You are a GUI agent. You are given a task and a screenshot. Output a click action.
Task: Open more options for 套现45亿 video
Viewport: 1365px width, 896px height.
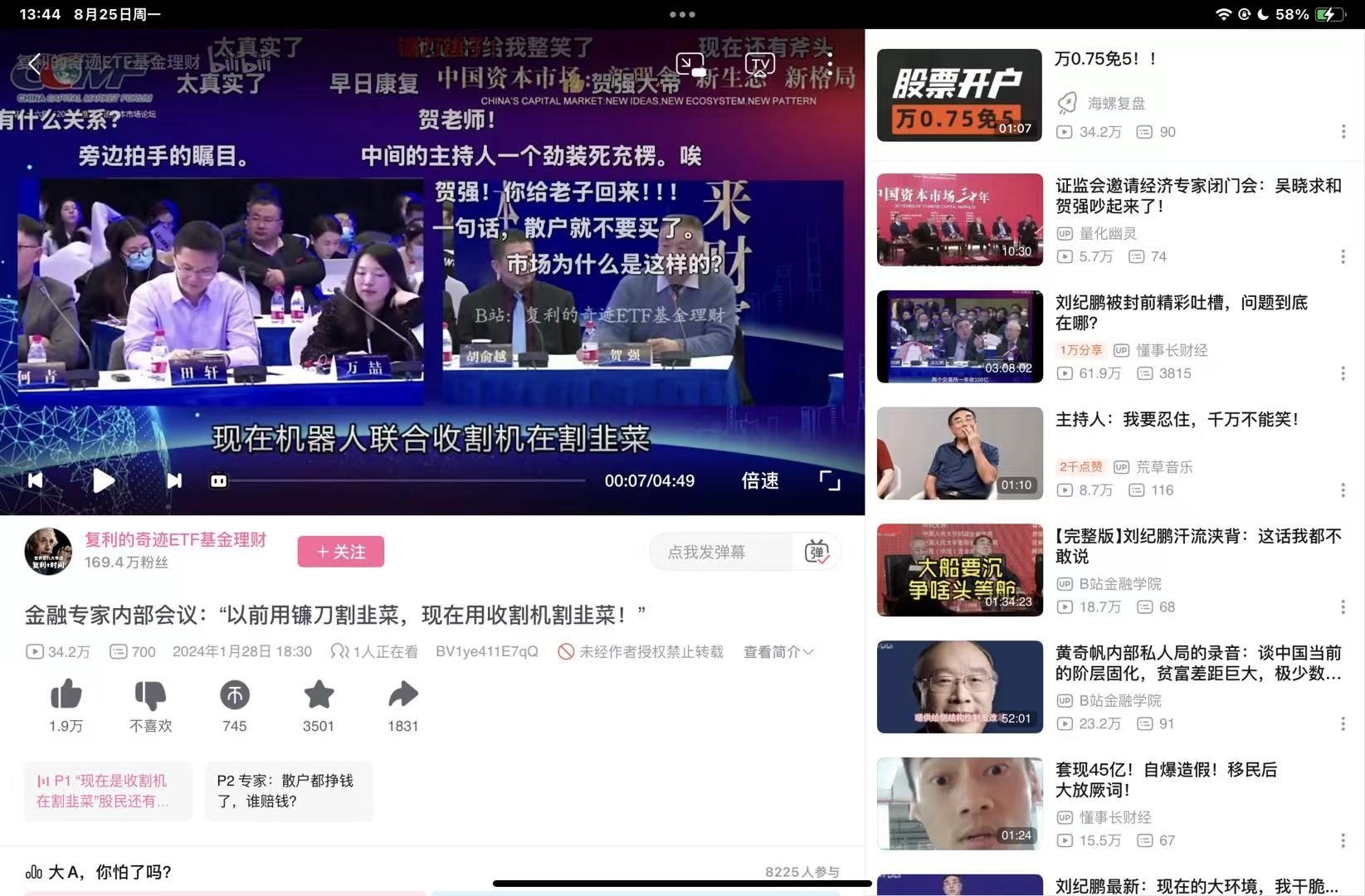pyautogui.click(x=1343, y=841)
